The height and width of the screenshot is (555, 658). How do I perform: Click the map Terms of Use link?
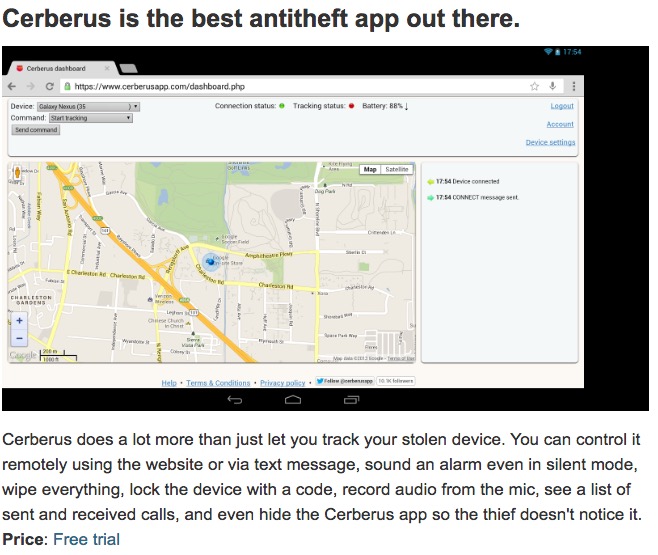[x=401, y=358]
